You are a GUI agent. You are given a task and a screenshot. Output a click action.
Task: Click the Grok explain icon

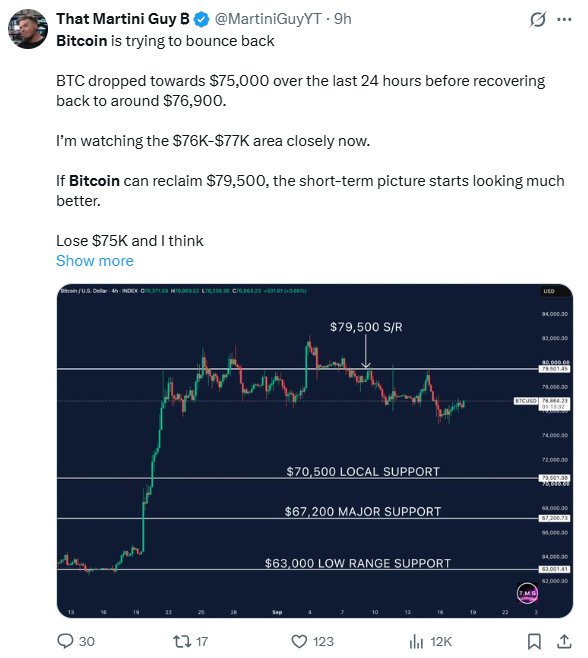538,19
